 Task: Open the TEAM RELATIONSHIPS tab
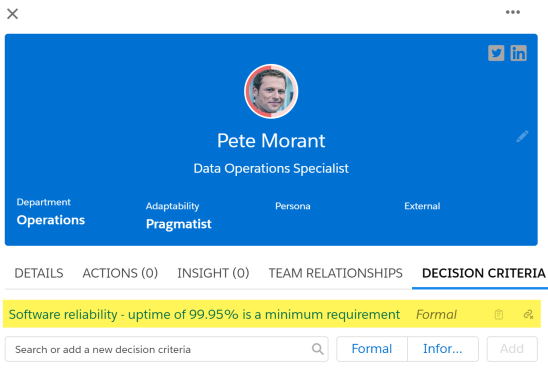tap(336, 273)
